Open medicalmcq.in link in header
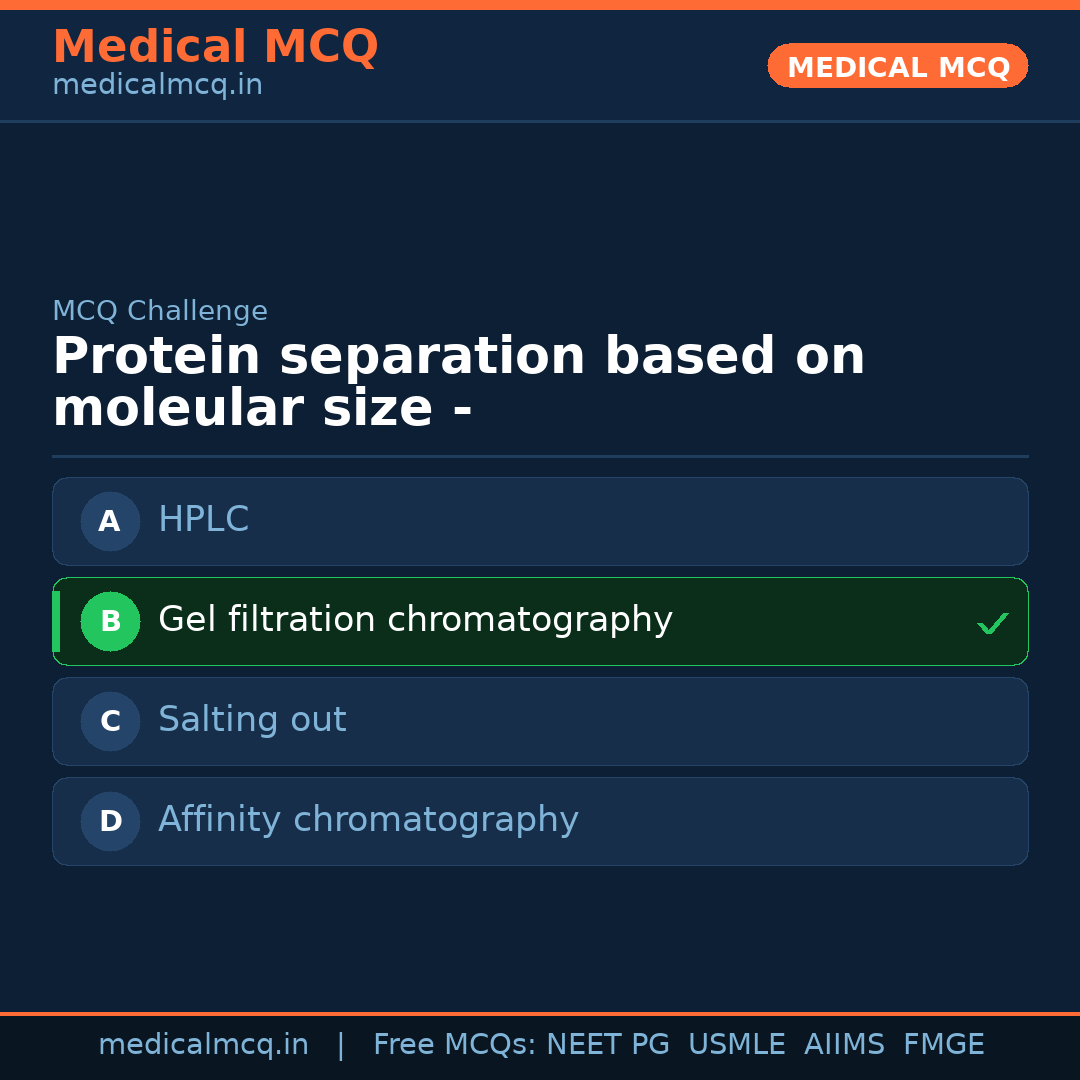Image resolution: width=1080 pixels, height=1080 pixels. (157, 86)
